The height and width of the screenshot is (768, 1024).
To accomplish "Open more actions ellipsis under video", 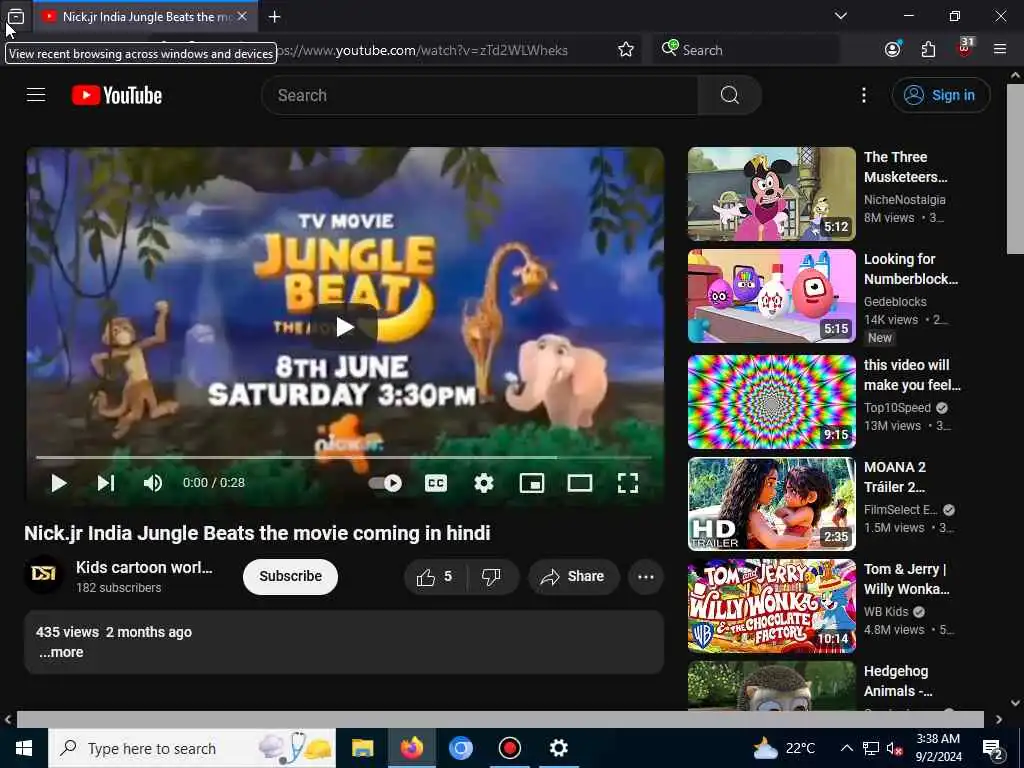I will tap(646, 577).
